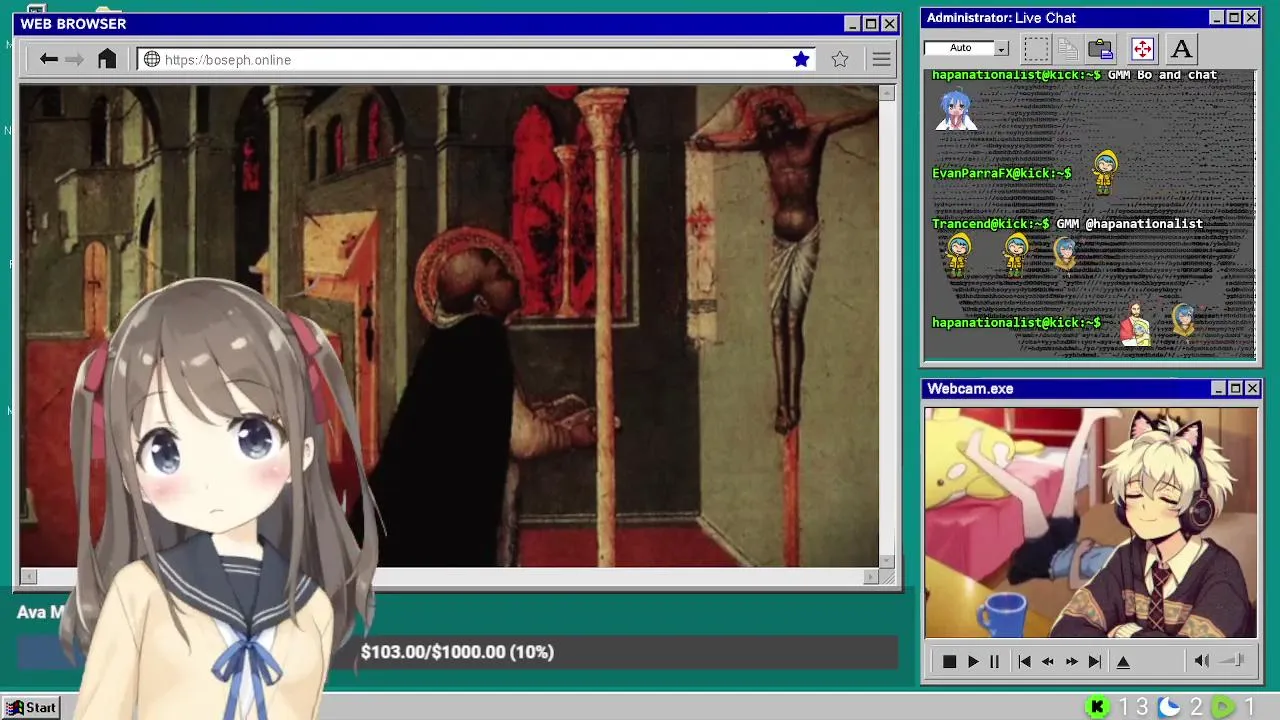The height and width of the screenshot is (720, 1280).
Task: Click the filled blue bookmark star
Action: 801,60
